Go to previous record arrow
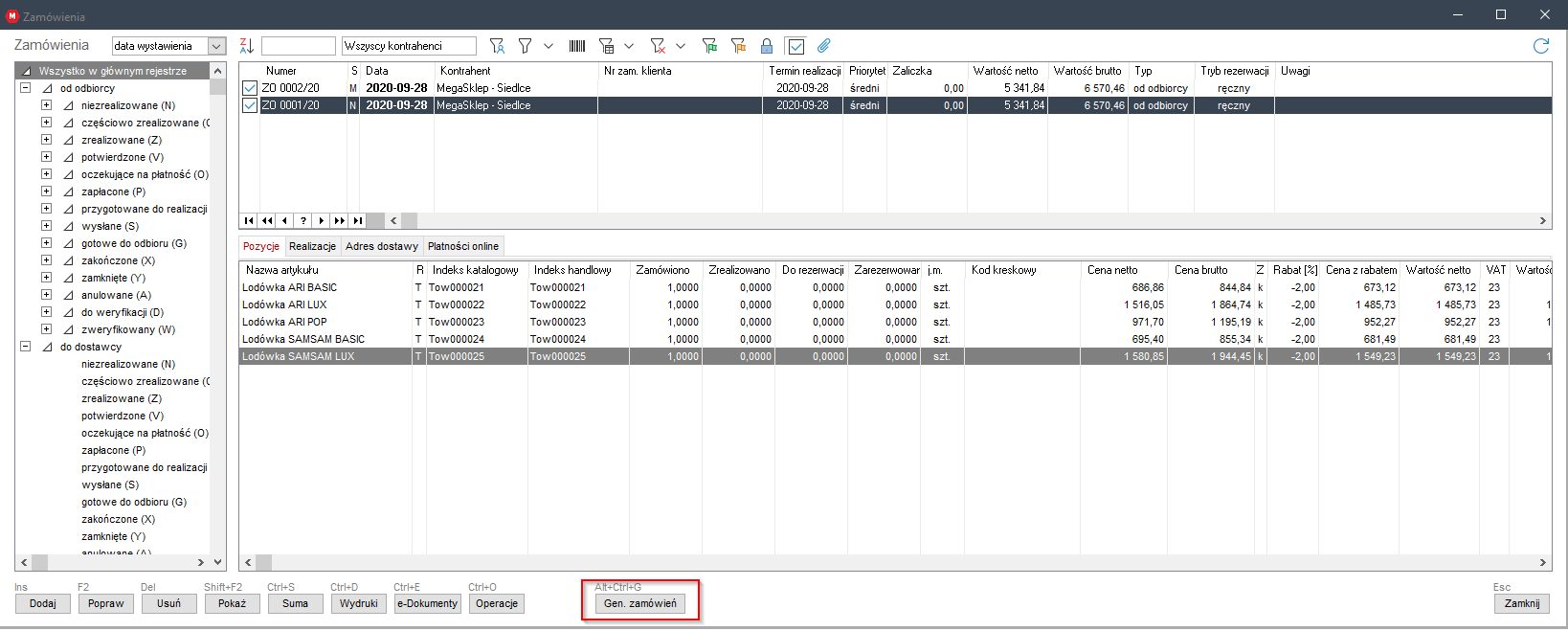Image resolution: width=1568 pixels, height=631 pixels. (x=284, y=220)
